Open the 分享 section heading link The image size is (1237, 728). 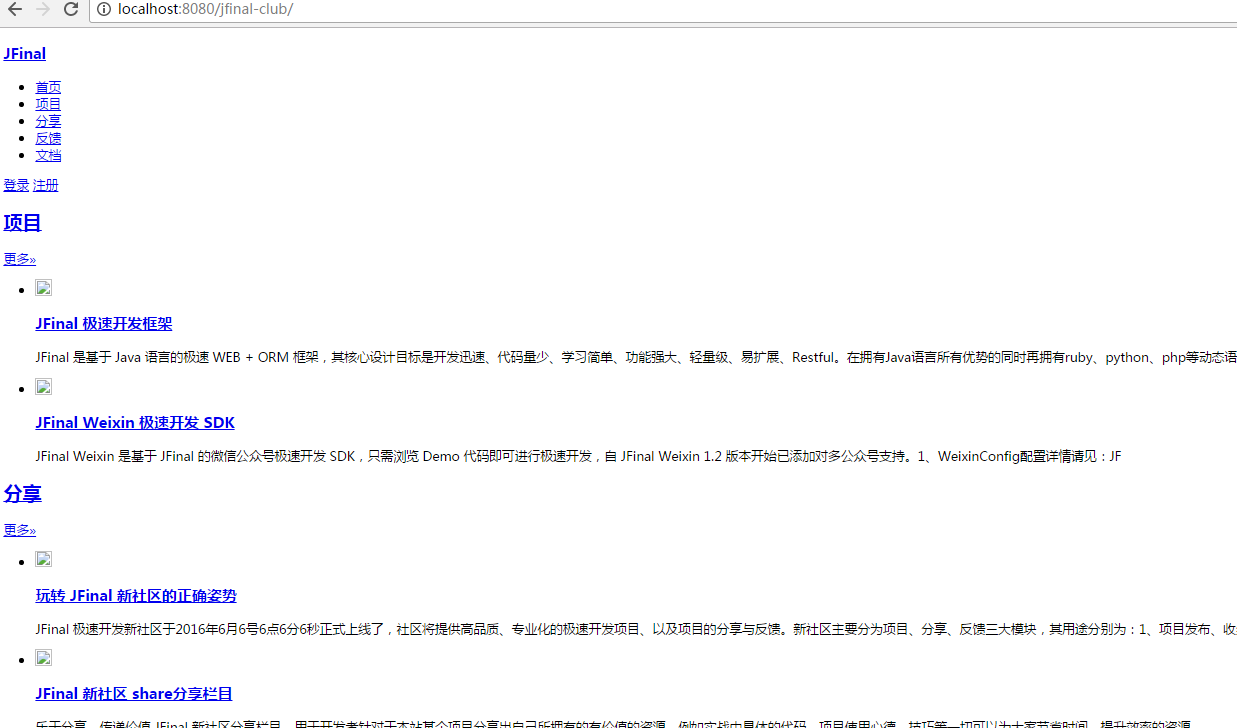tap(22, 494)
